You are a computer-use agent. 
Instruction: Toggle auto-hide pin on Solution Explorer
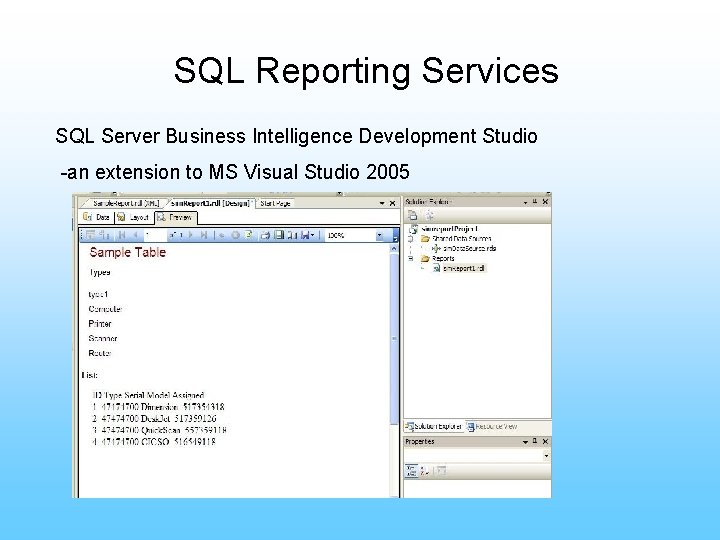click(535, 202)
